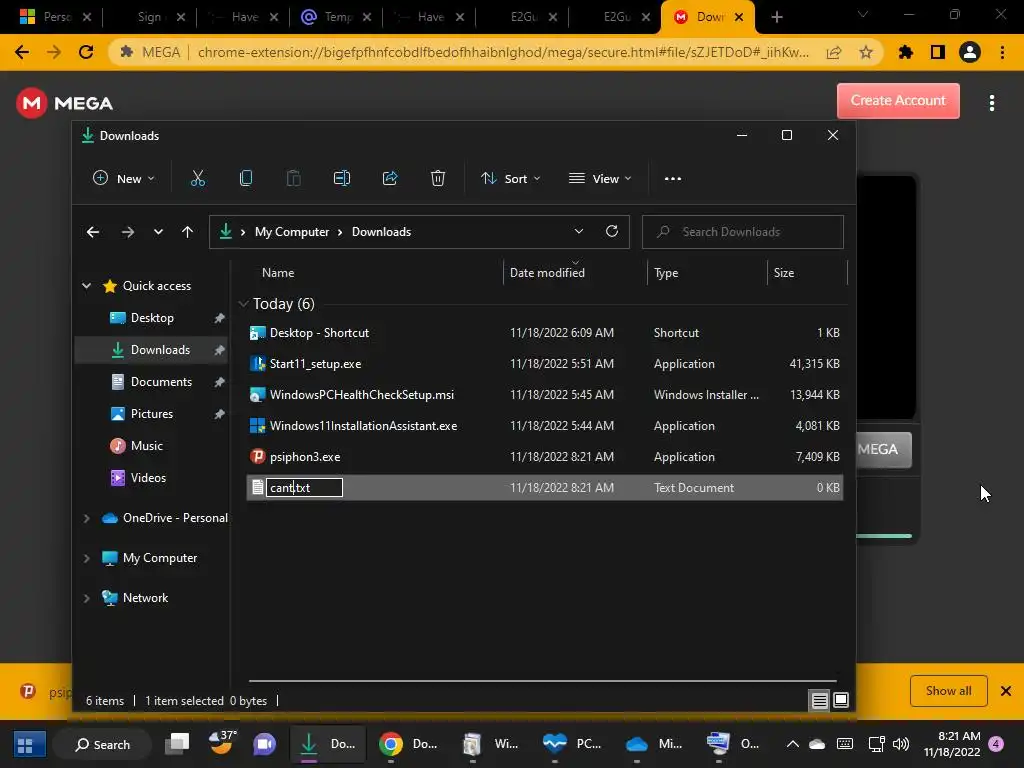Open a new Chrome tab
Image resolution: width=1024 pixels, height=768 pixels.
click(776, 17)
